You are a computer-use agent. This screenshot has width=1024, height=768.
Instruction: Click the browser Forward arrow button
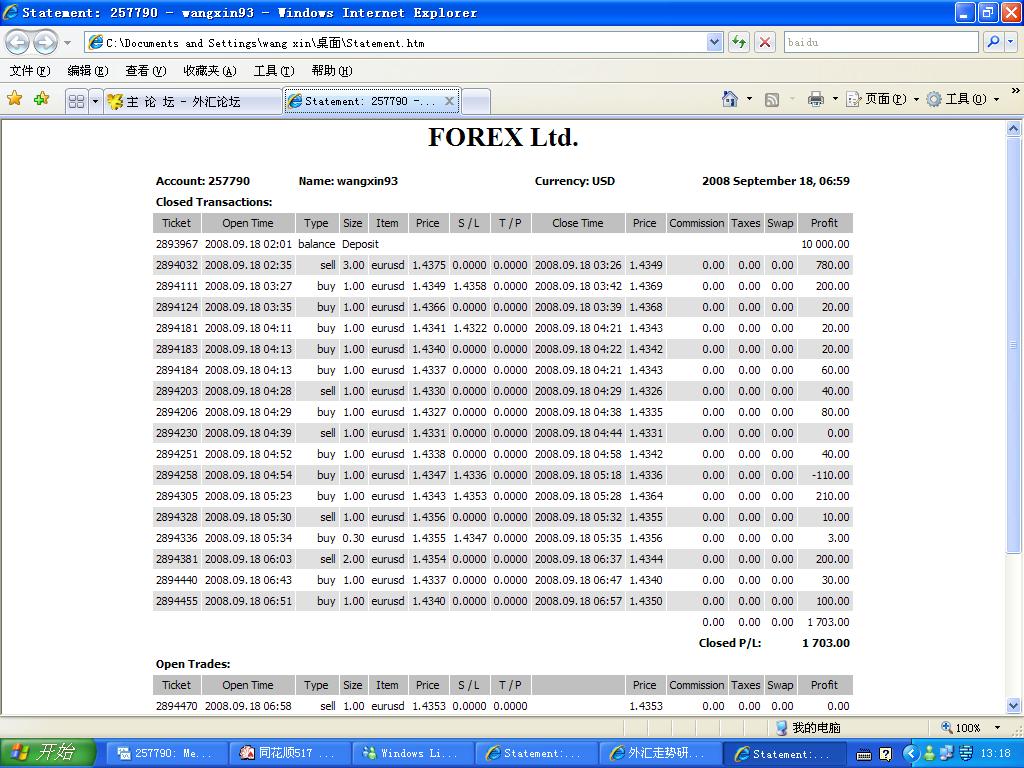pos(44,43)
